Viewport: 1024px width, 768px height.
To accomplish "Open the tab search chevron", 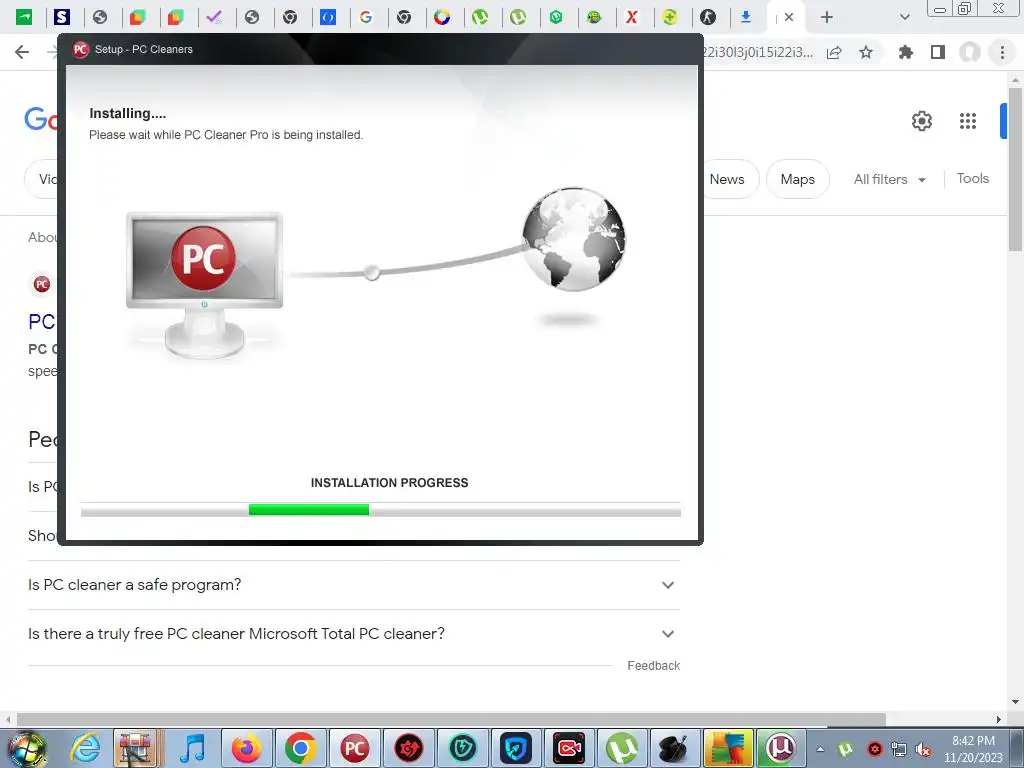I will tap(904, 17).
